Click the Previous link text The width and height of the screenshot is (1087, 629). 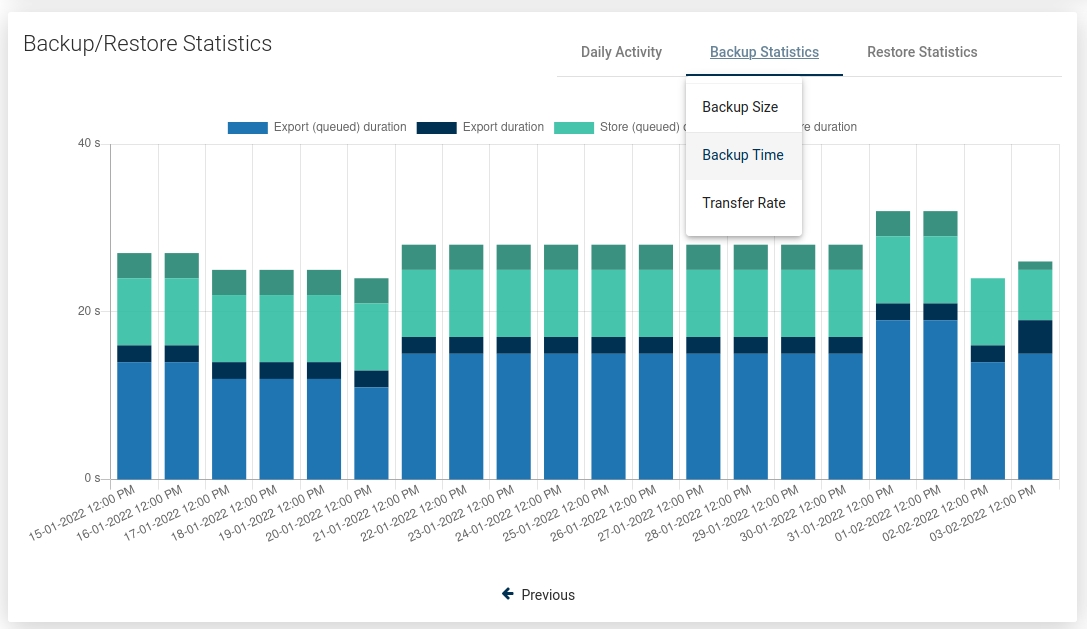click(548, 595)
